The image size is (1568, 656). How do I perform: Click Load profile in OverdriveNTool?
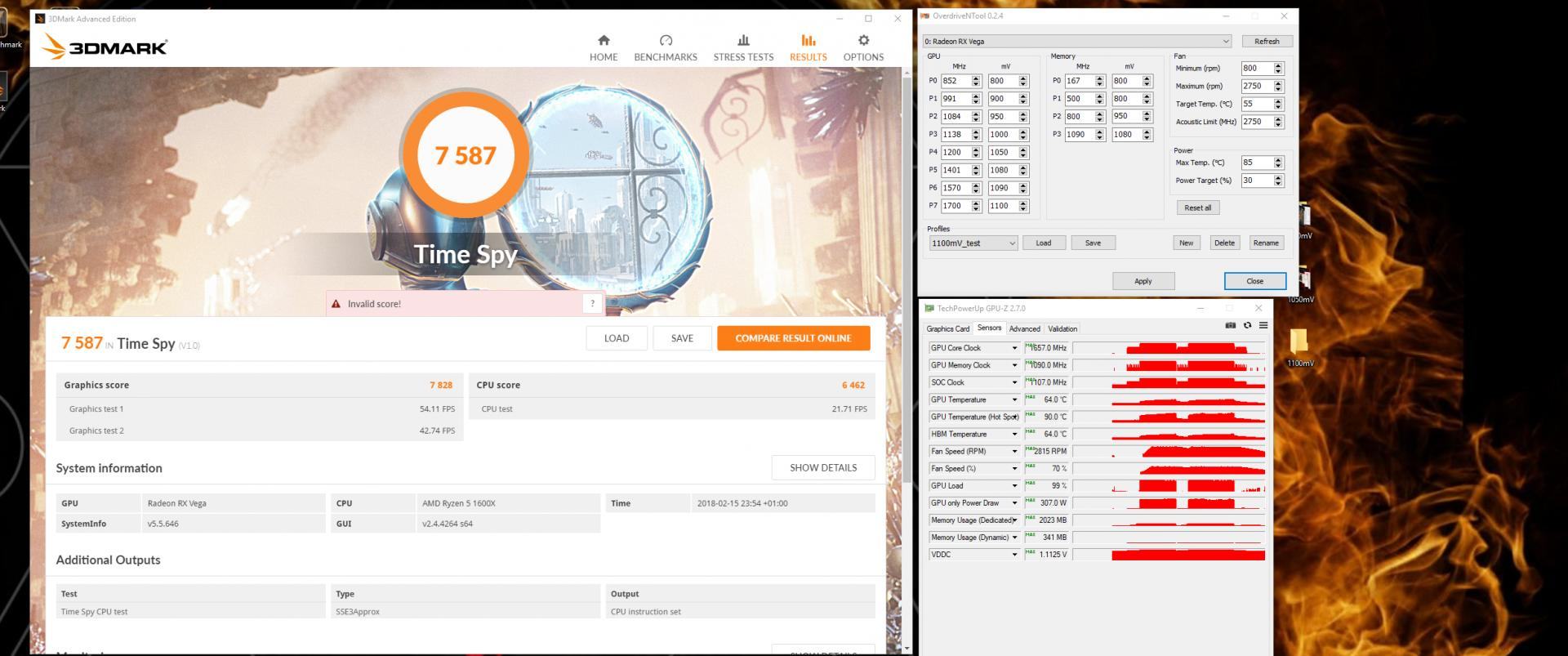pos(1044,243)
